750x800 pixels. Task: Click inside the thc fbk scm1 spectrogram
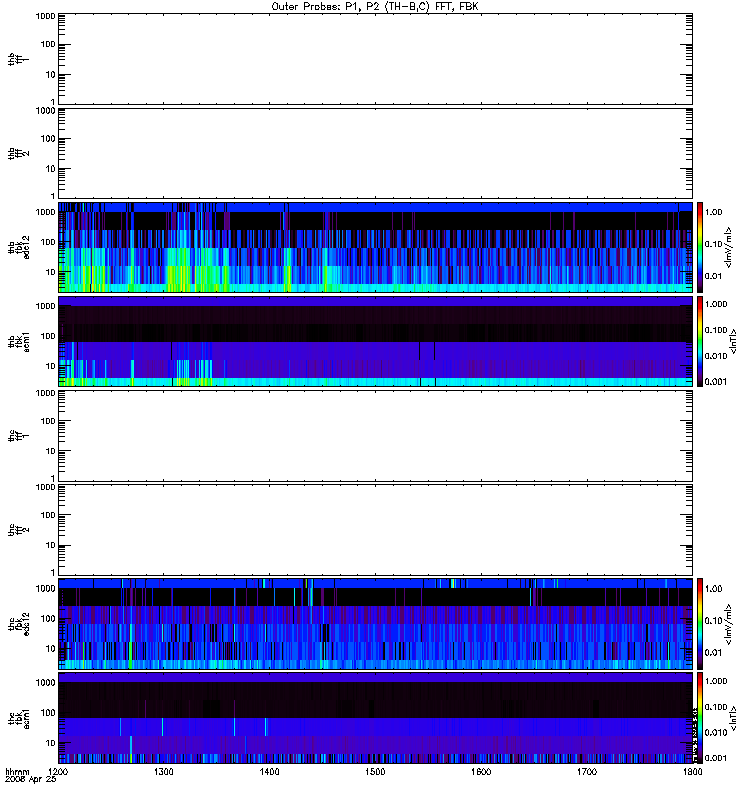tap(376, 718)
